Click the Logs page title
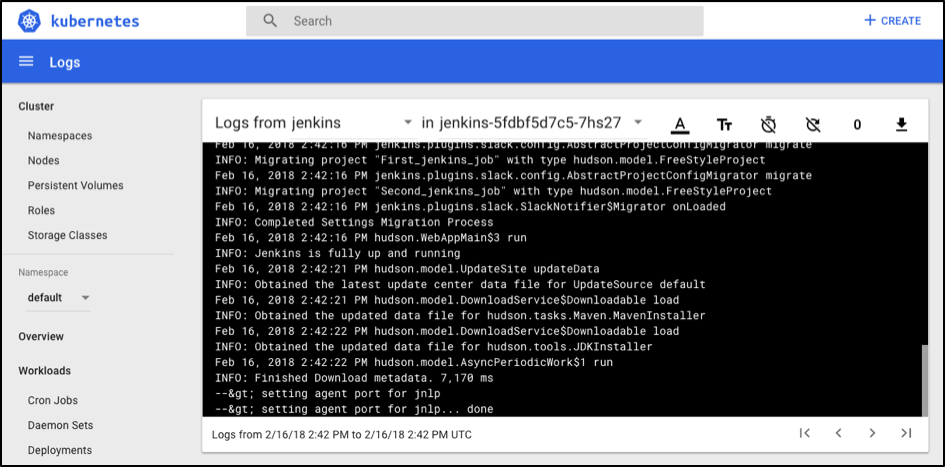This screenshot has height=467, width=945. point(64,63)
